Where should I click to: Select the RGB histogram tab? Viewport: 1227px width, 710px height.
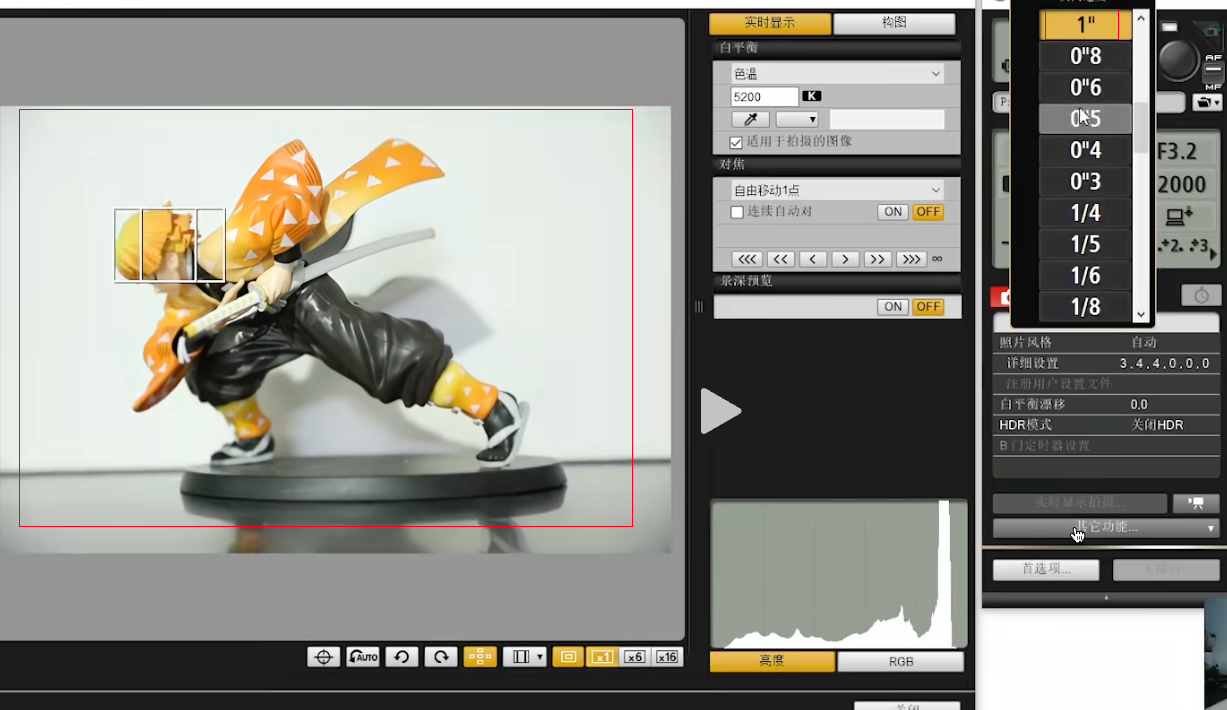coord(901,661)
